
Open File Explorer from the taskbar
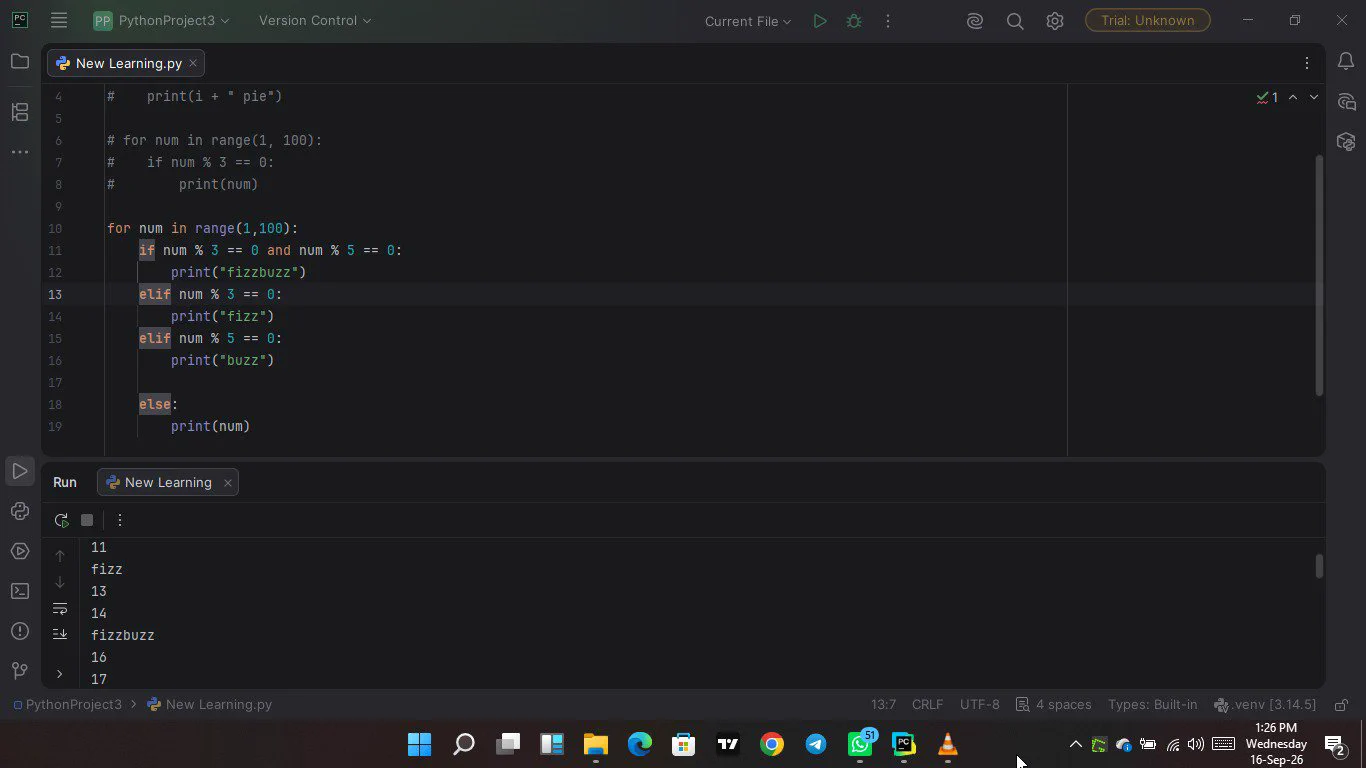coord(596,744)
